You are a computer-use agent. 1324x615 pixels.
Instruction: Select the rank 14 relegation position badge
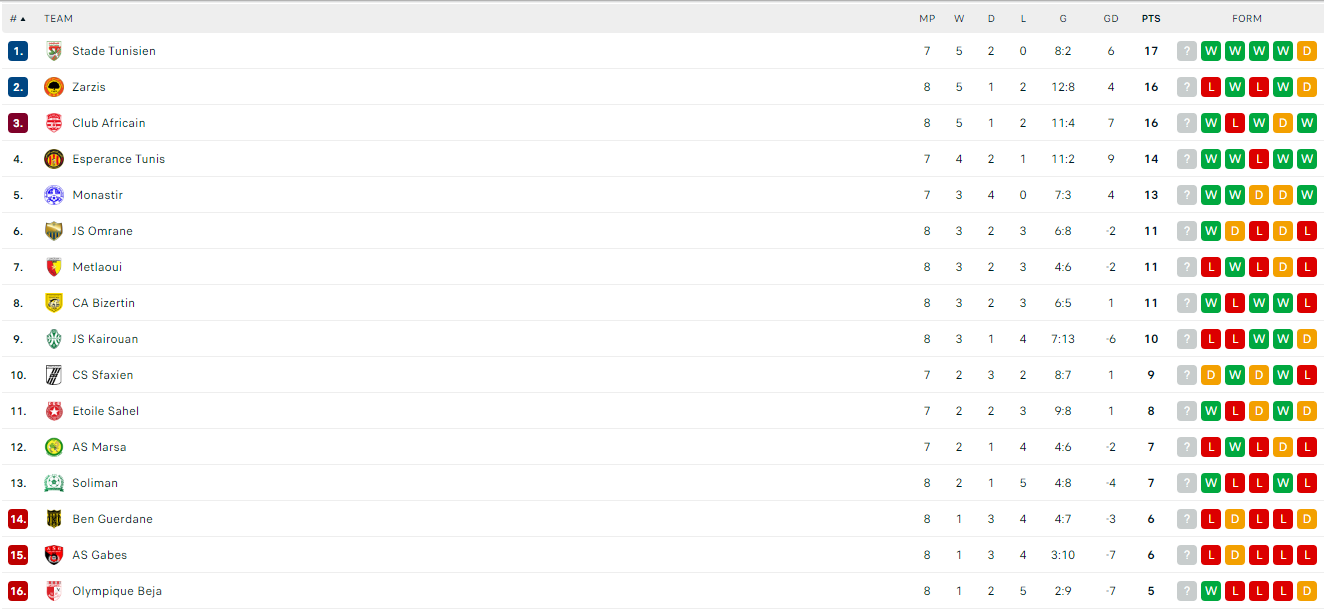(x=18, y=519)
